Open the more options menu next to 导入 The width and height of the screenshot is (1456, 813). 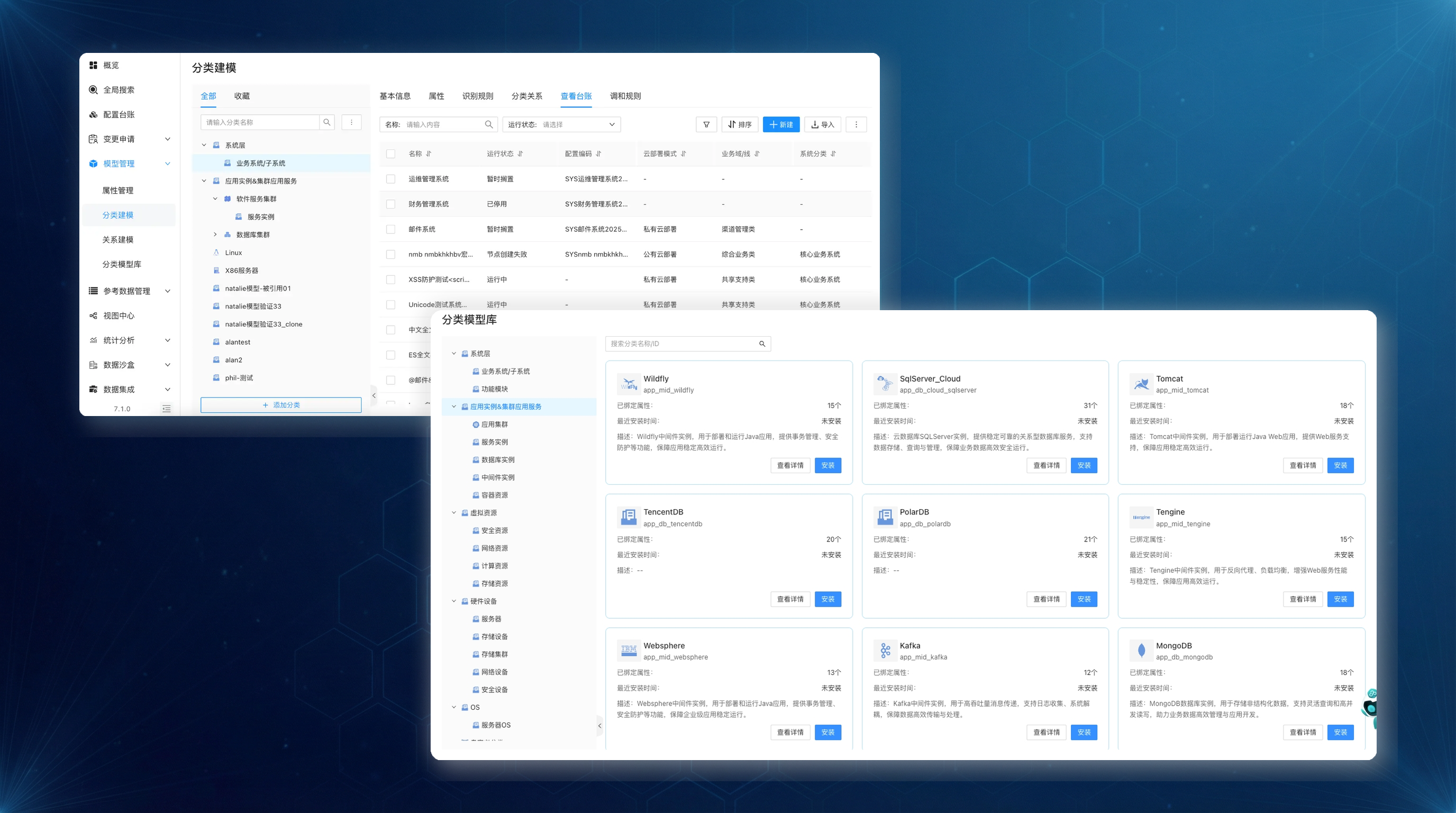856,124
